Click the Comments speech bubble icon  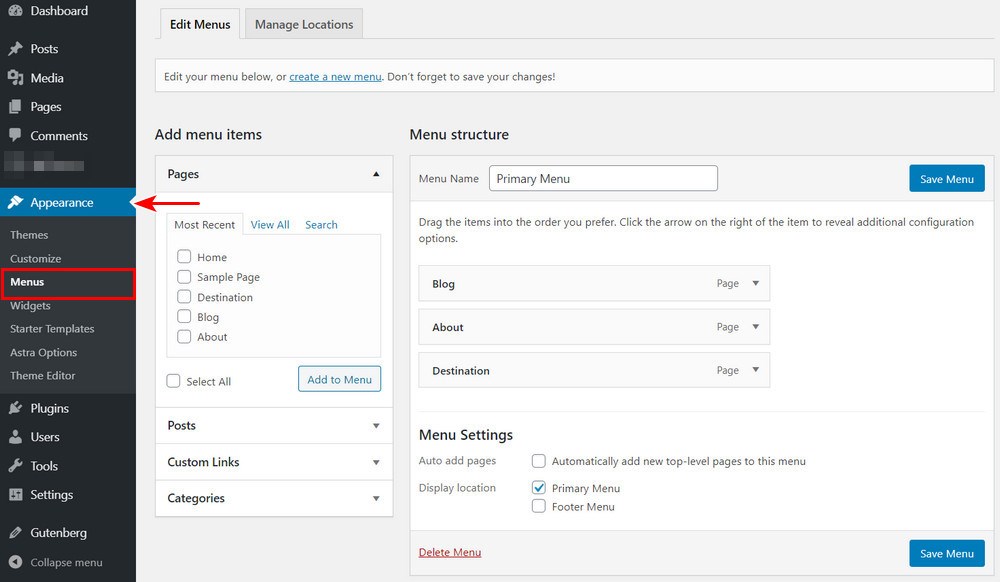(x=15, y=135)
